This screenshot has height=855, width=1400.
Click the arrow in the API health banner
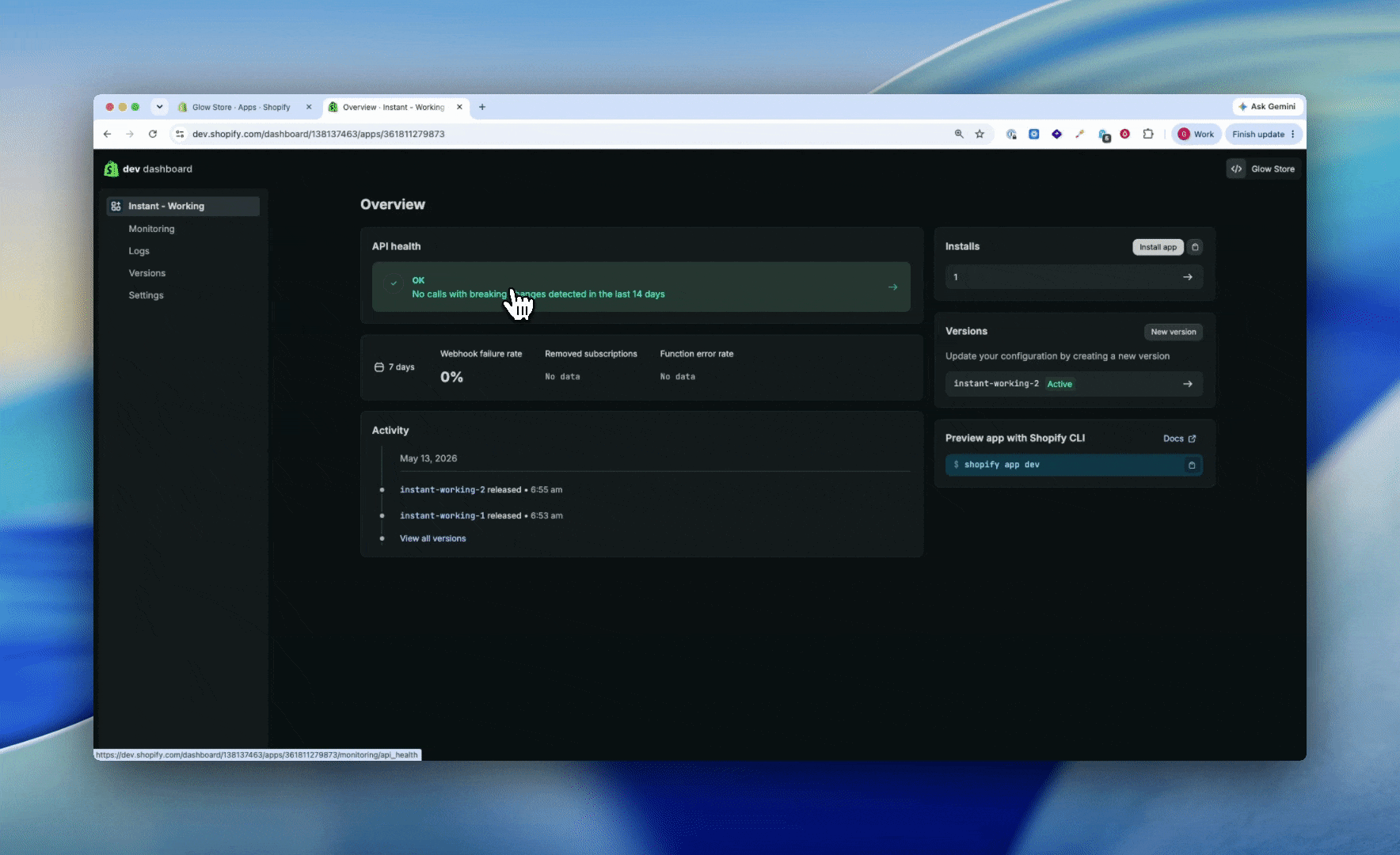[892, 287]
